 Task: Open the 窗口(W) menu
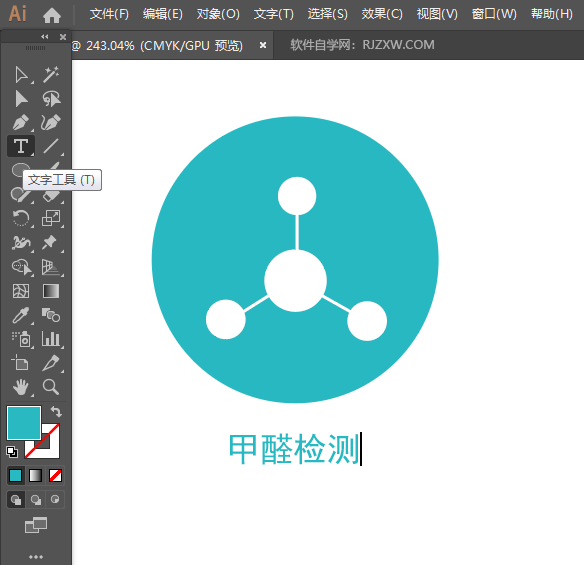point(494,14)
